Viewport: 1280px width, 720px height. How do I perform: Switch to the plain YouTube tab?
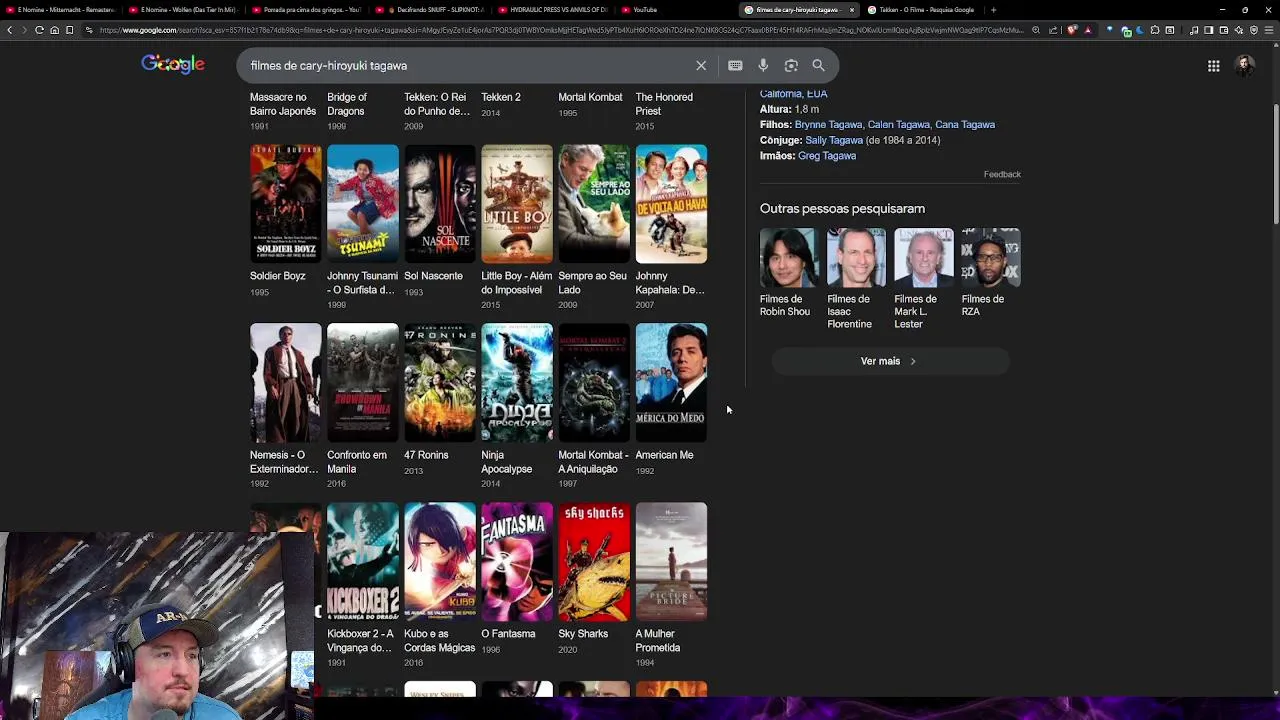pos(676,10)
